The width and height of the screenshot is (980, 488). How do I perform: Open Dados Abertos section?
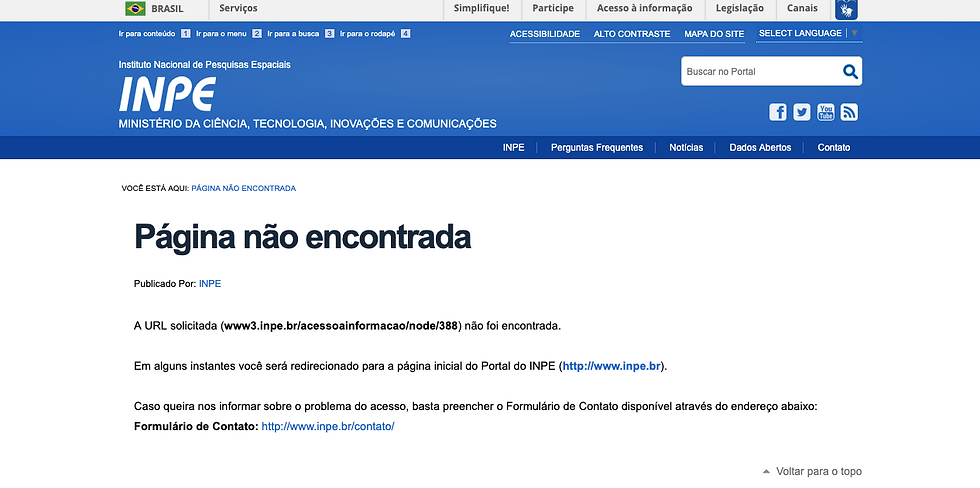[760, 148]
